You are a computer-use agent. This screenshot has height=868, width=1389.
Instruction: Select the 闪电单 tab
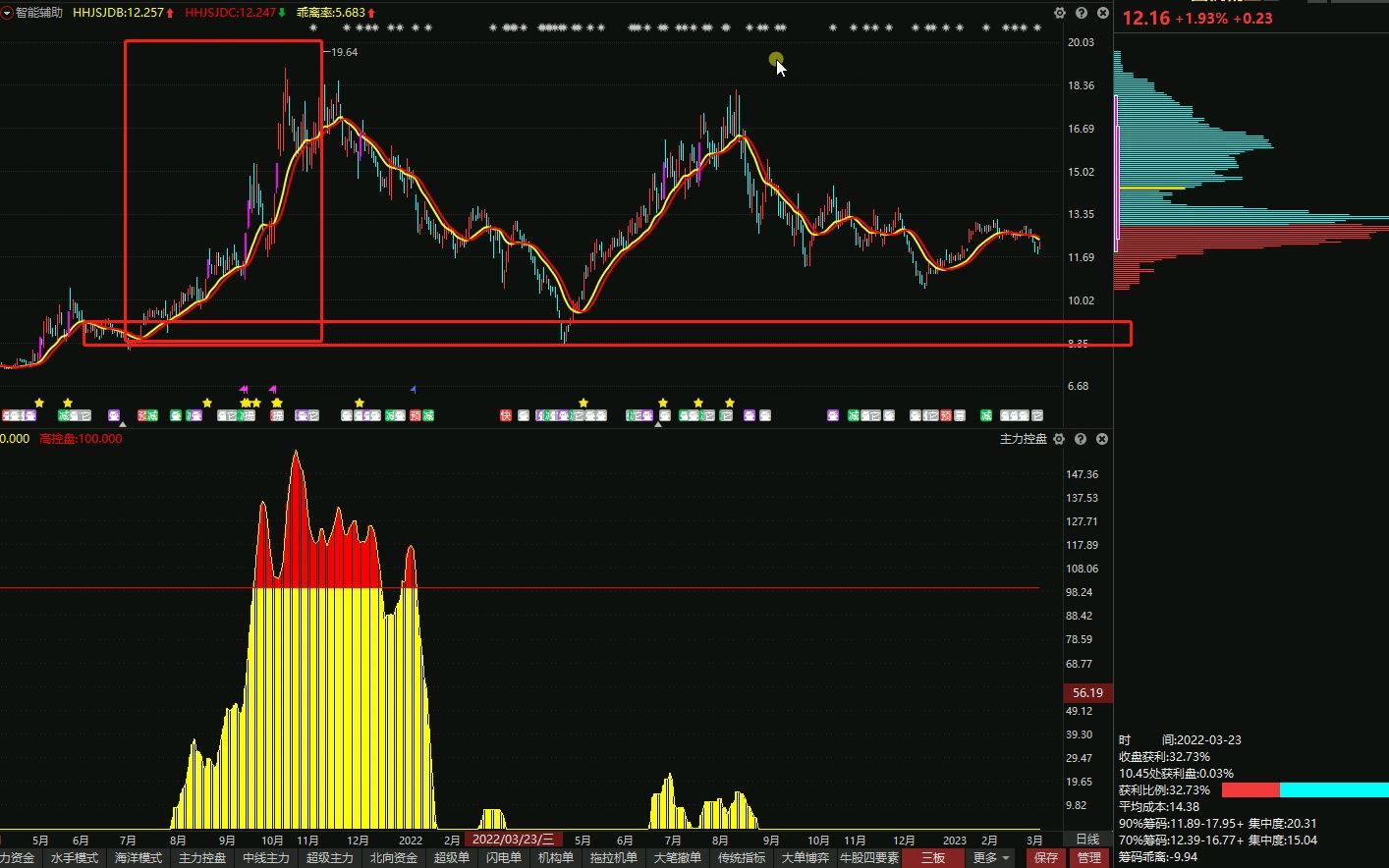click(x=504, y=858)
